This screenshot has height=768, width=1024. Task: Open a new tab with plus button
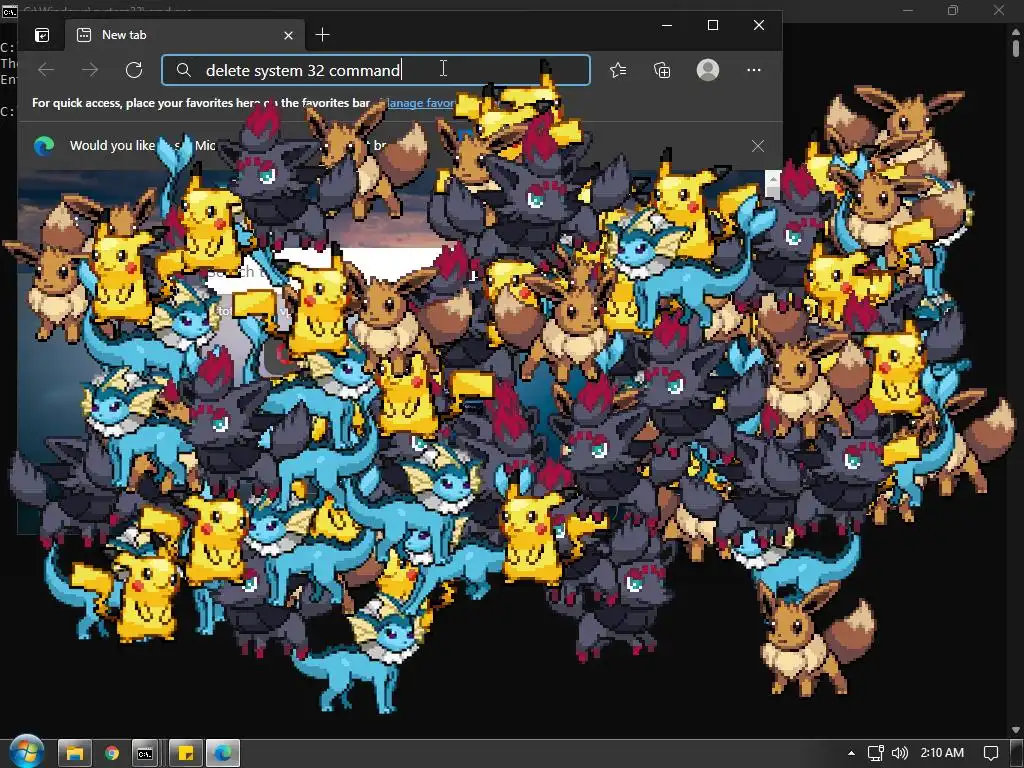323,35
